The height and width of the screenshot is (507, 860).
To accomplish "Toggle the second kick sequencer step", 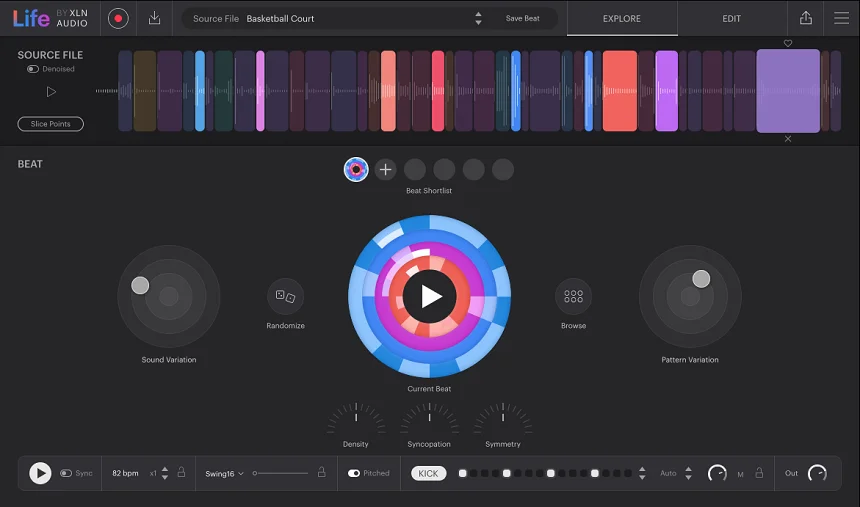I will point(474,473).
